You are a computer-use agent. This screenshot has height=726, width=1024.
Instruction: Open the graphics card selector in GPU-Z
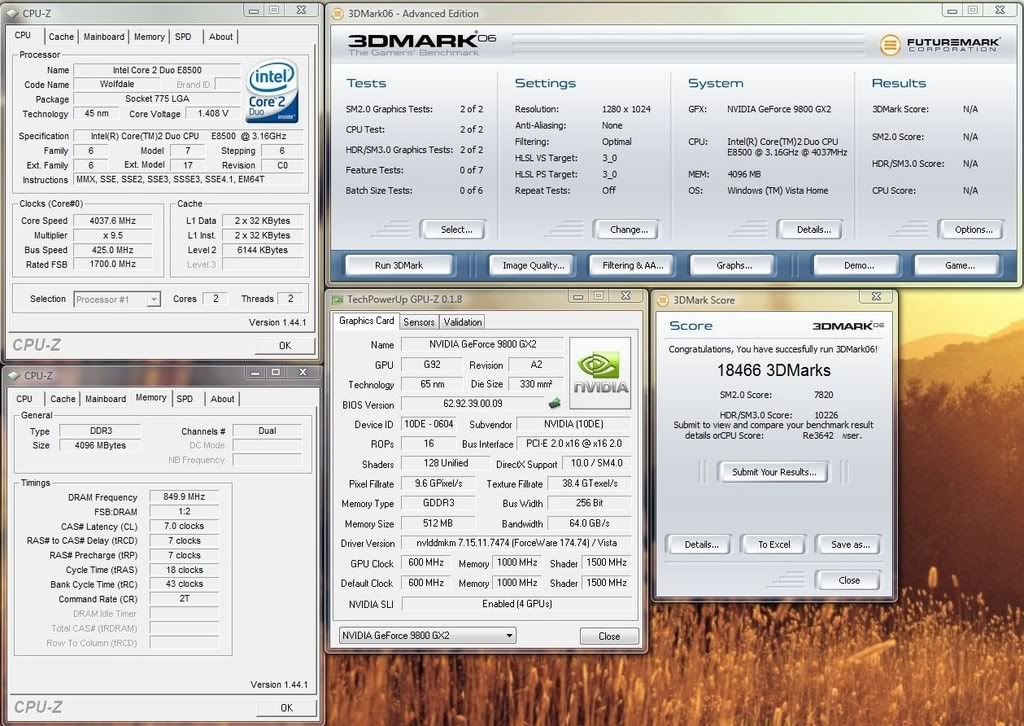425,635
